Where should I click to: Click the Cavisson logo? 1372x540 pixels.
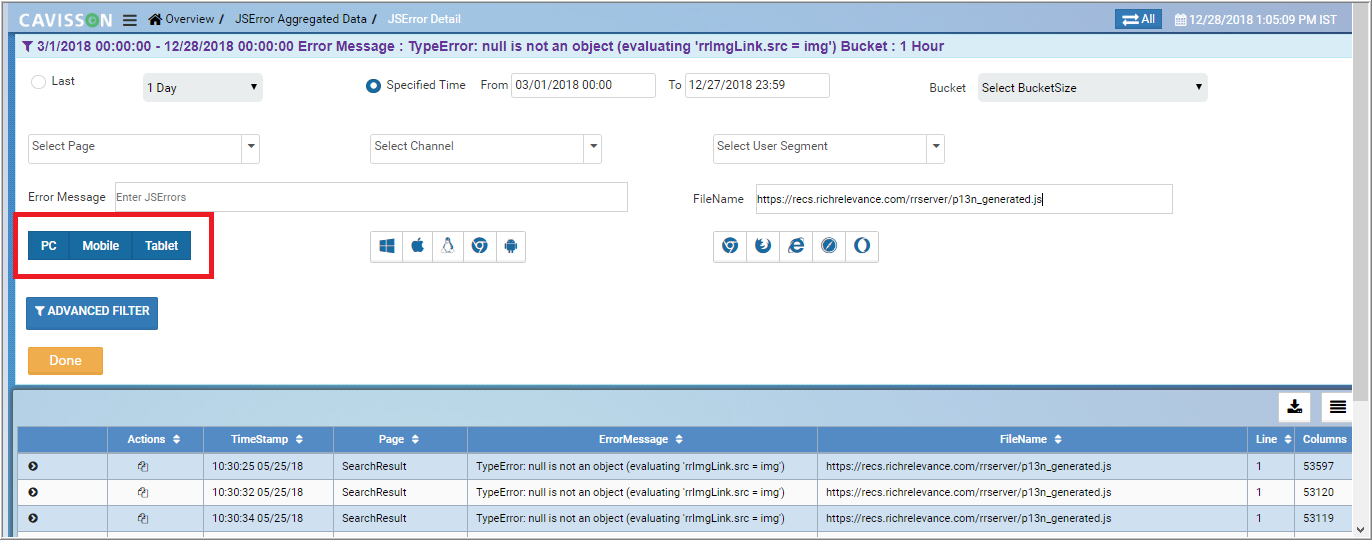(x=65, y=20)
